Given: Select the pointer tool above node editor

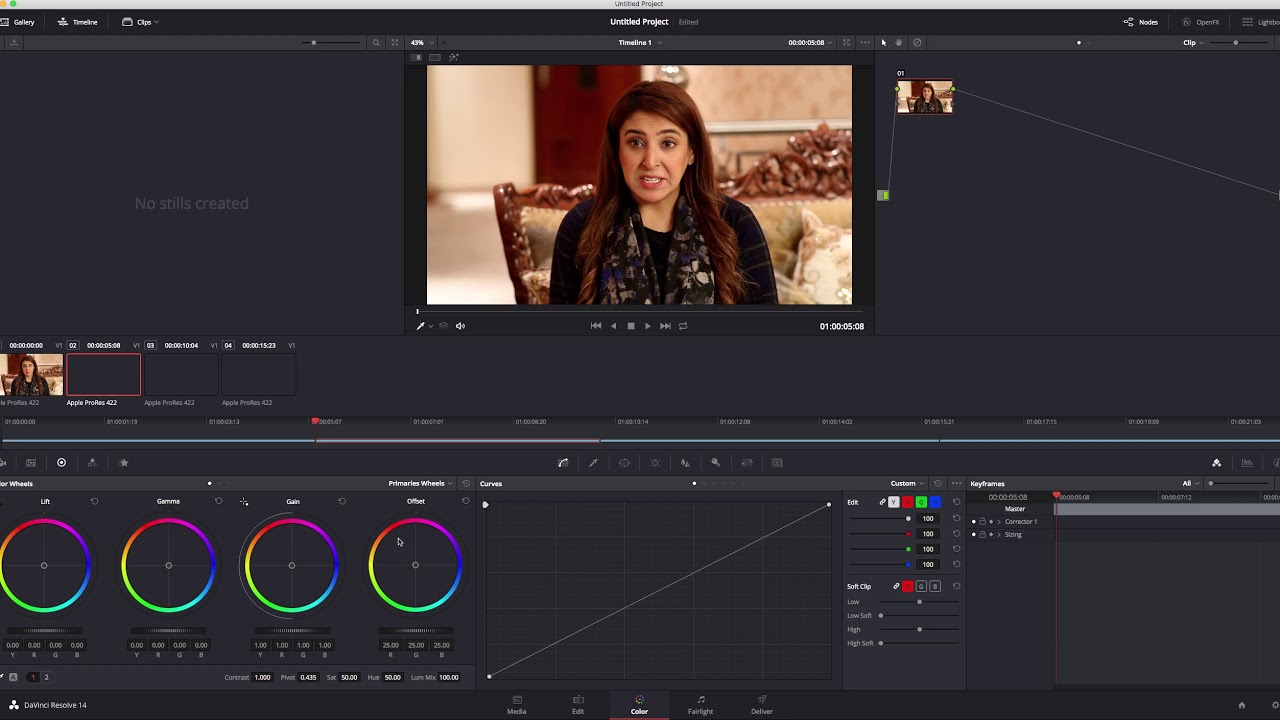Looking at the screenshot, I should pyautogui.click(x=883, y=43).
